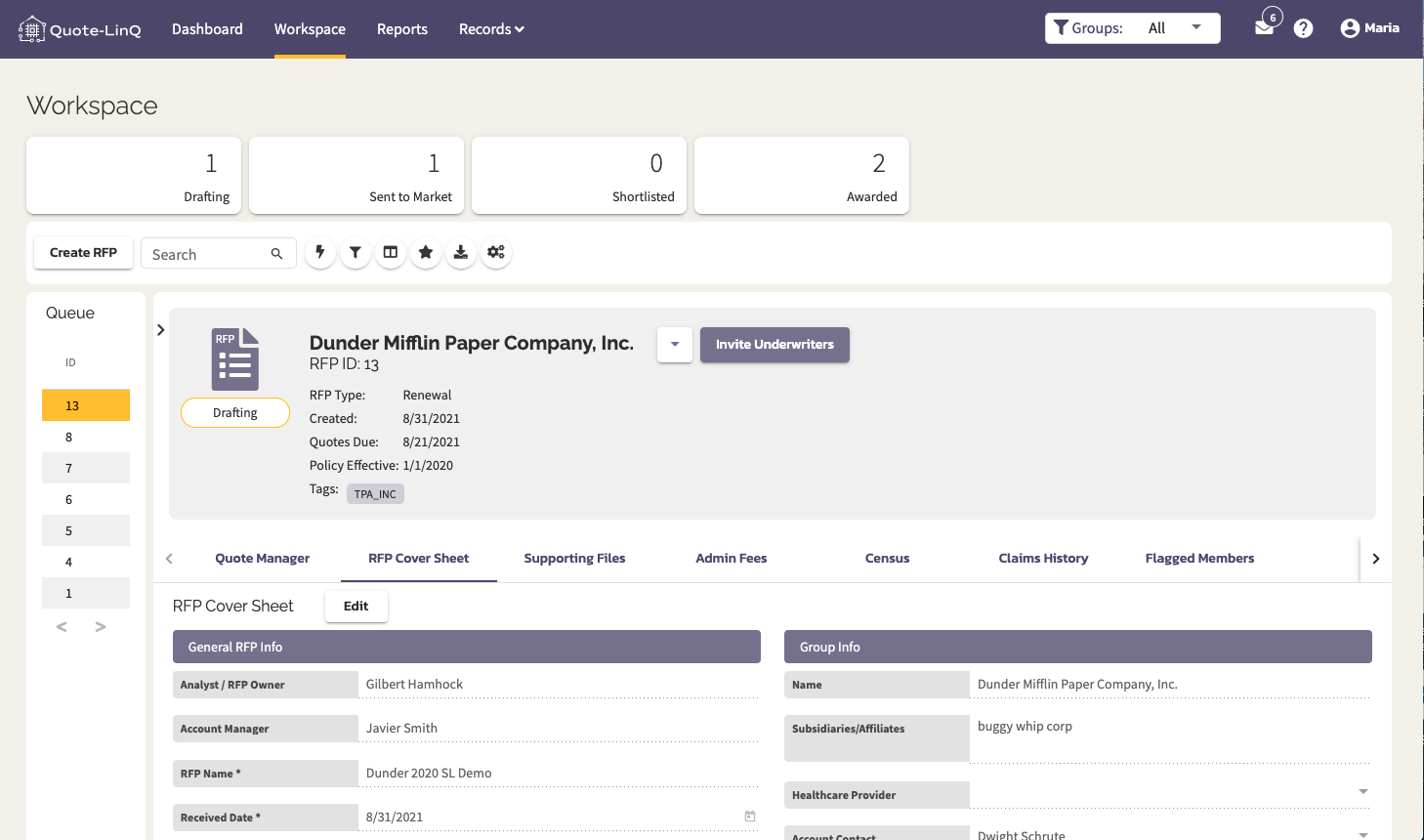Select the Sent to Market summary card
The width and height of the screenshot is (1424, 840).
(x=356, y=175)
